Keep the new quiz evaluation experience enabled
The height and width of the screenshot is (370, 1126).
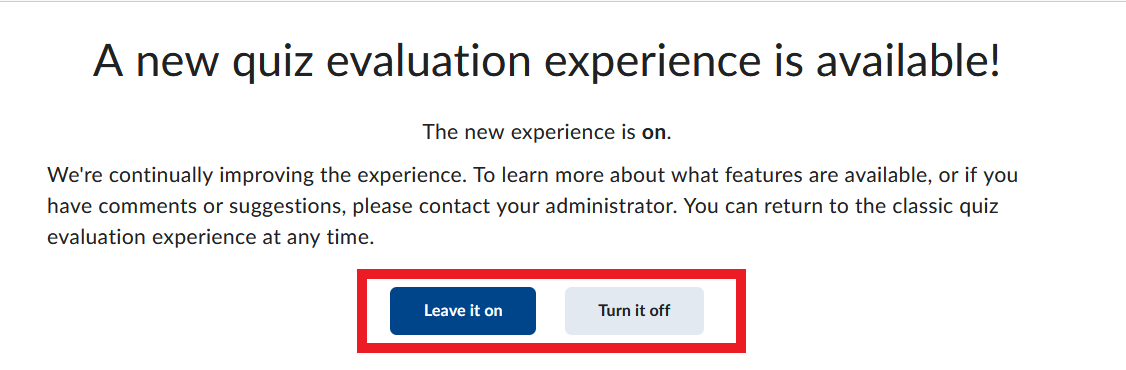pyautogui.click(x=462, y=311)
